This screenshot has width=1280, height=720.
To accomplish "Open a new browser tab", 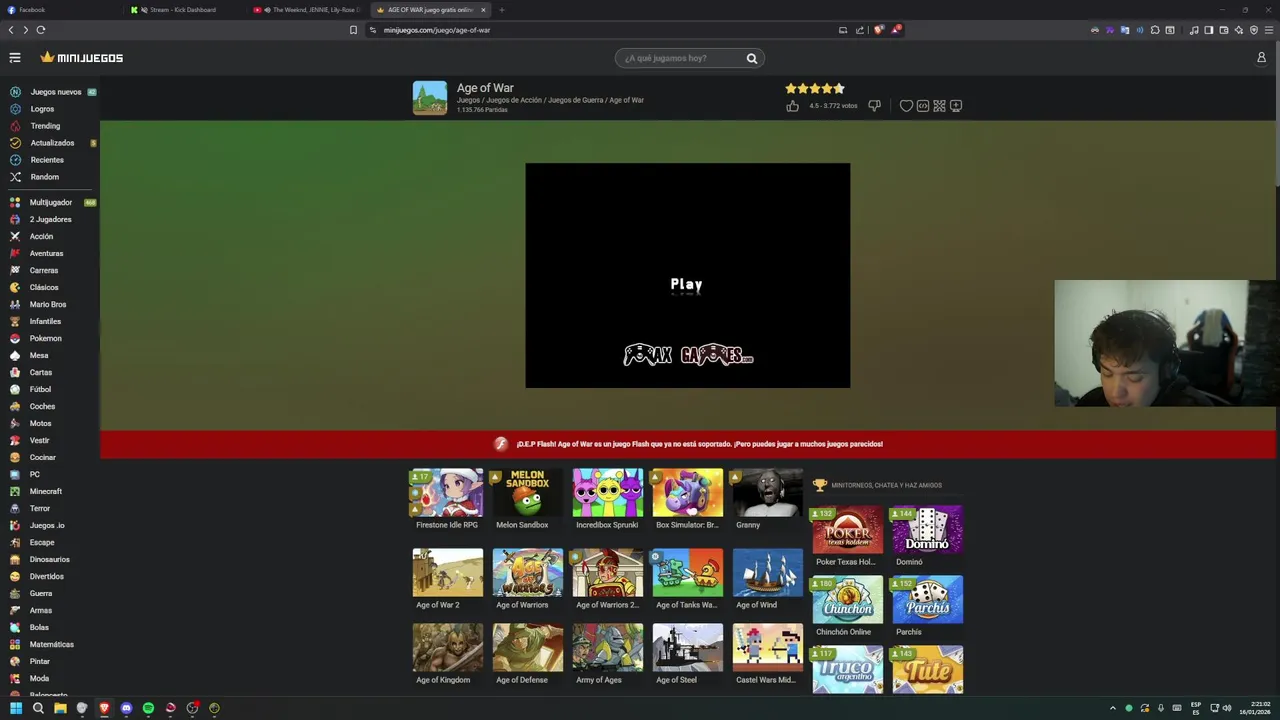I will coord(502,10).
